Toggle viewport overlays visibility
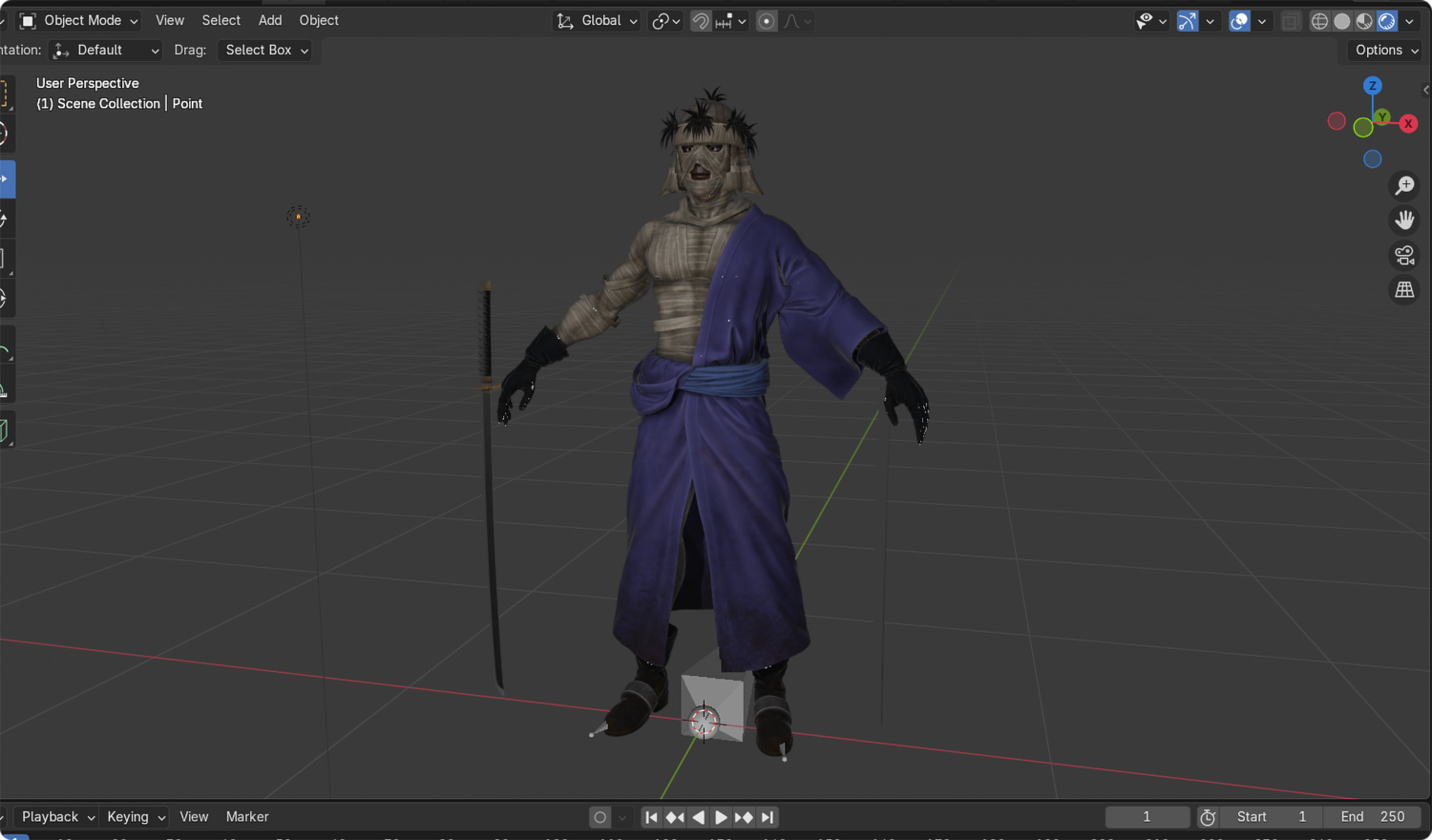 (1239, 21)
